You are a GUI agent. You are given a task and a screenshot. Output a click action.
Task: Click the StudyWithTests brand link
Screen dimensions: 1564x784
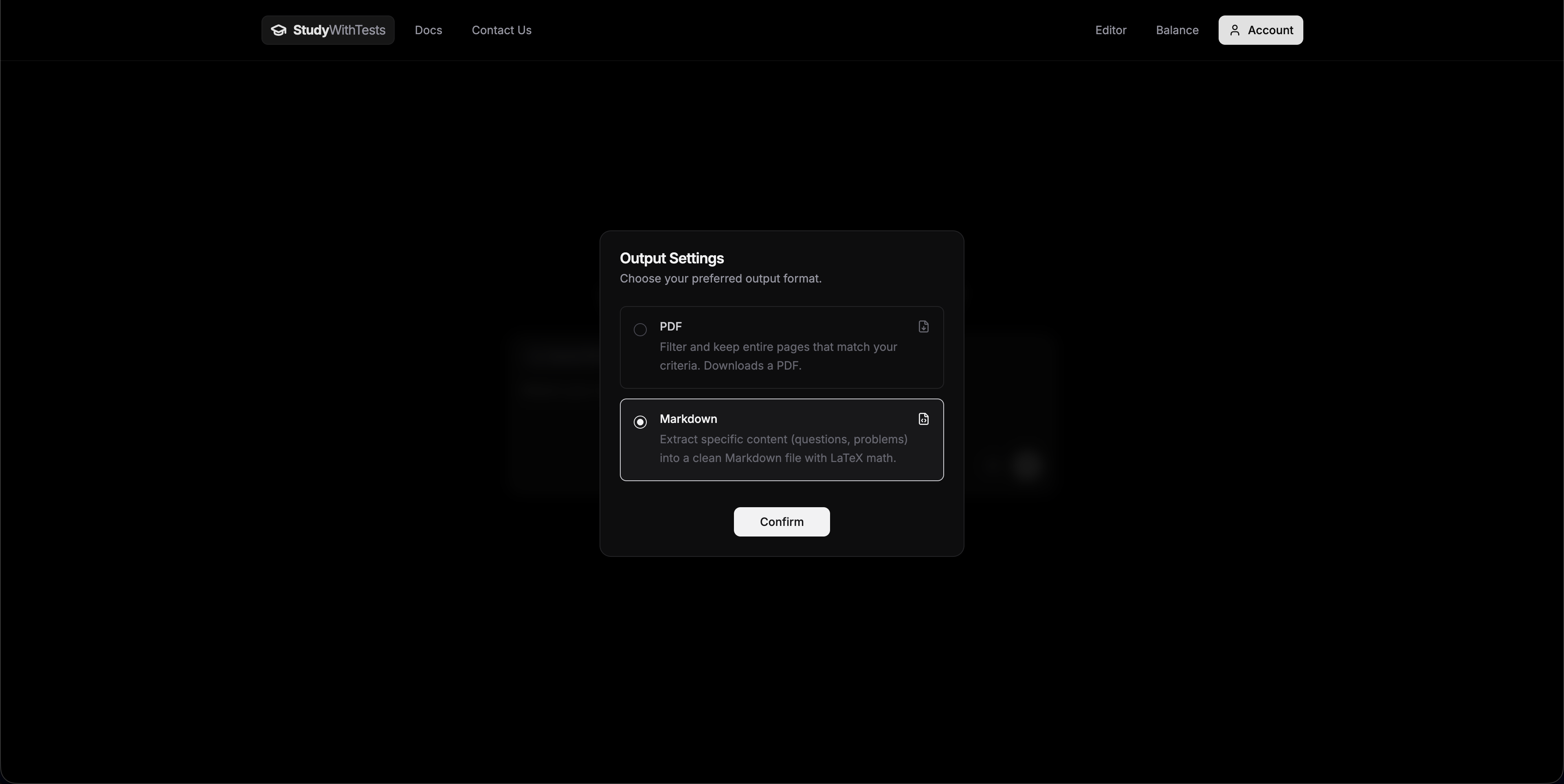[x=327, y=31]
